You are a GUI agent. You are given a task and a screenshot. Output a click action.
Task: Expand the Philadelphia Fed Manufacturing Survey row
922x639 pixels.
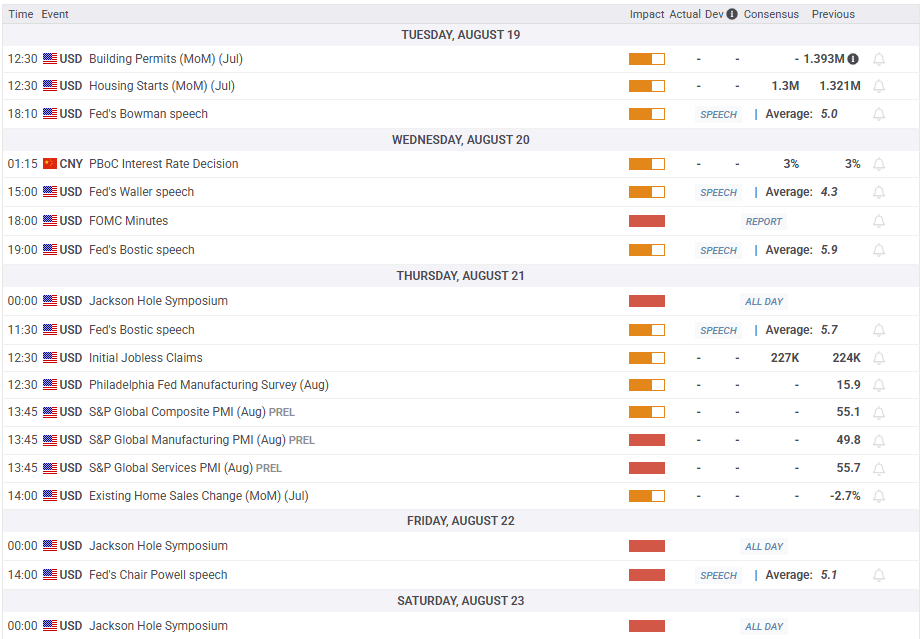click(208, 385)
